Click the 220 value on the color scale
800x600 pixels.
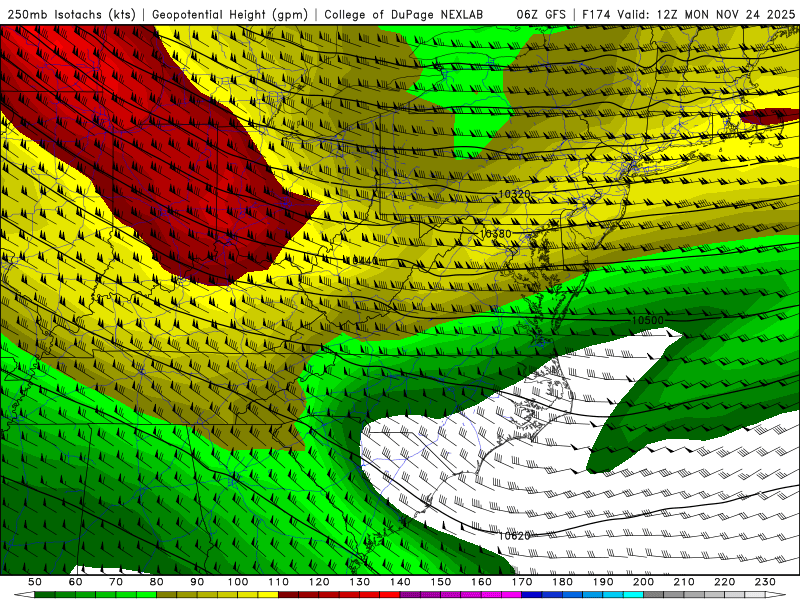[724, 582]
